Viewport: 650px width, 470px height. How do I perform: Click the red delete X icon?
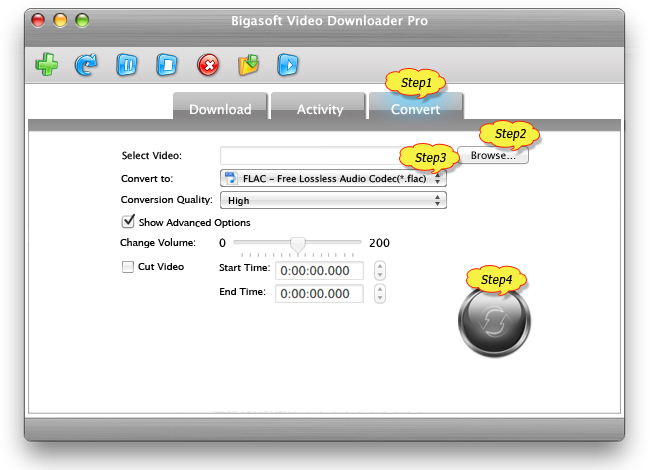208,65
